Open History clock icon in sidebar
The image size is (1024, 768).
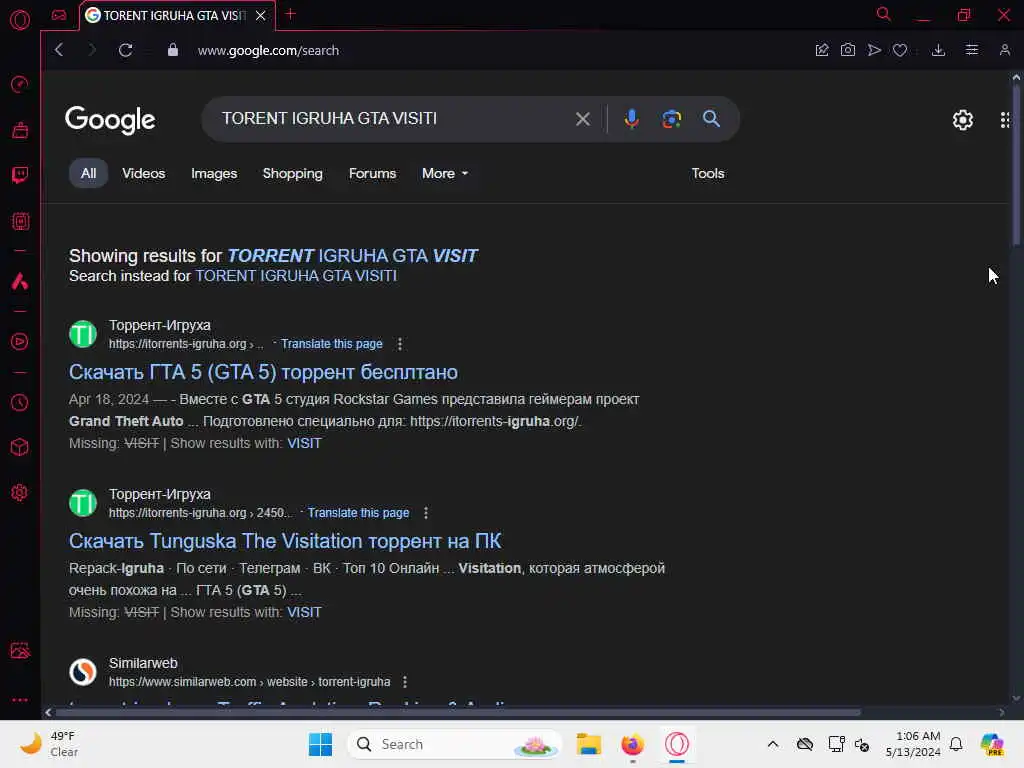click(20, 402)
